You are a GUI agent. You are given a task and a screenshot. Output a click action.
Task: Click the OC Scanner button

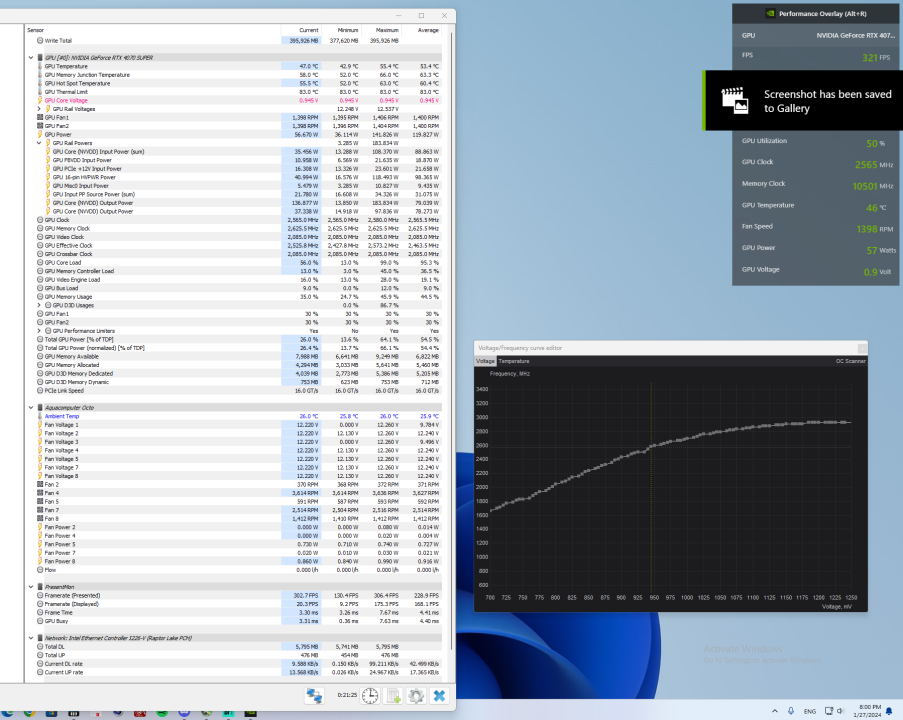(x=850, y=360)
